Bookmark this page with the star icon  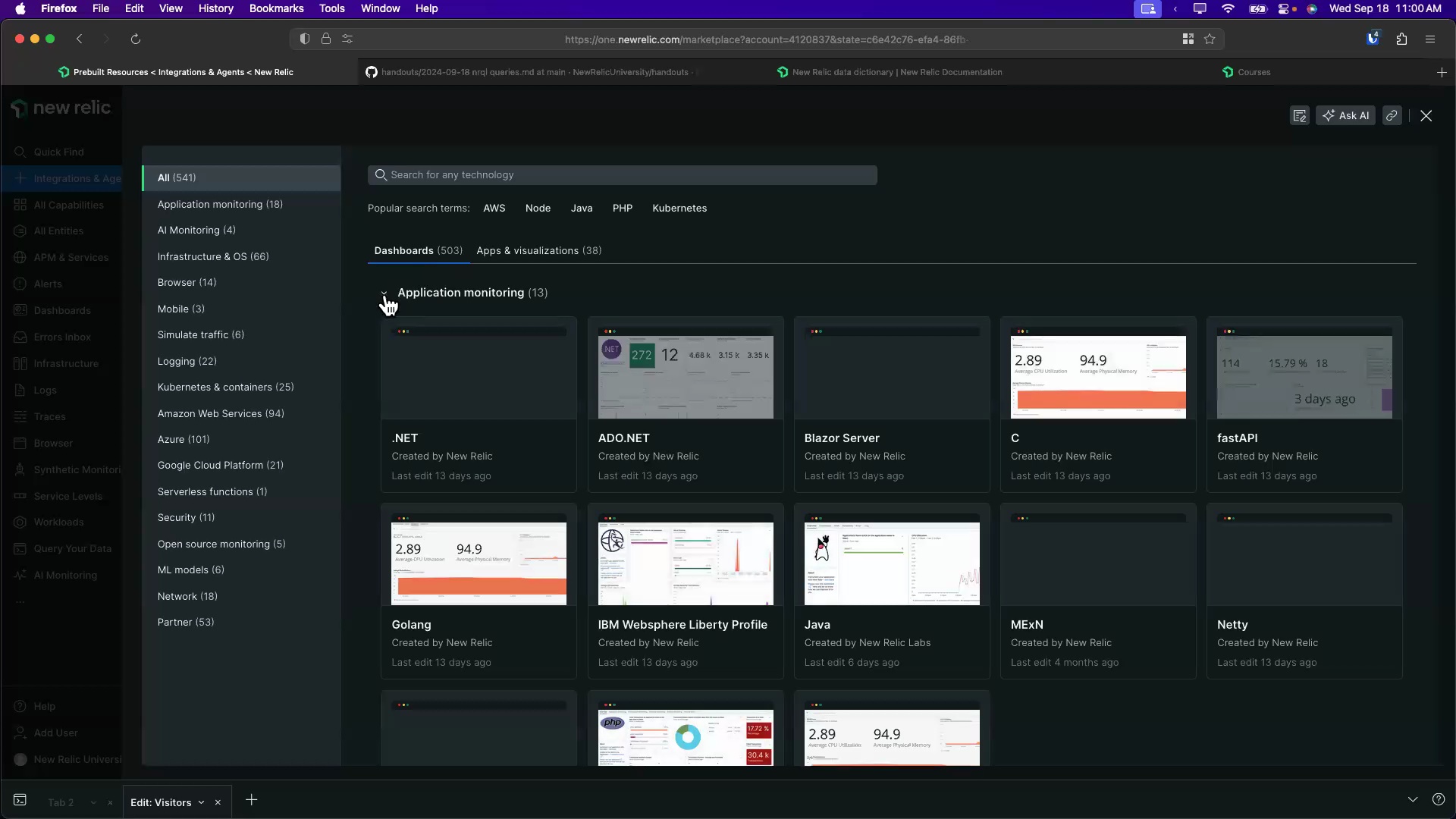coord(1210,39)
